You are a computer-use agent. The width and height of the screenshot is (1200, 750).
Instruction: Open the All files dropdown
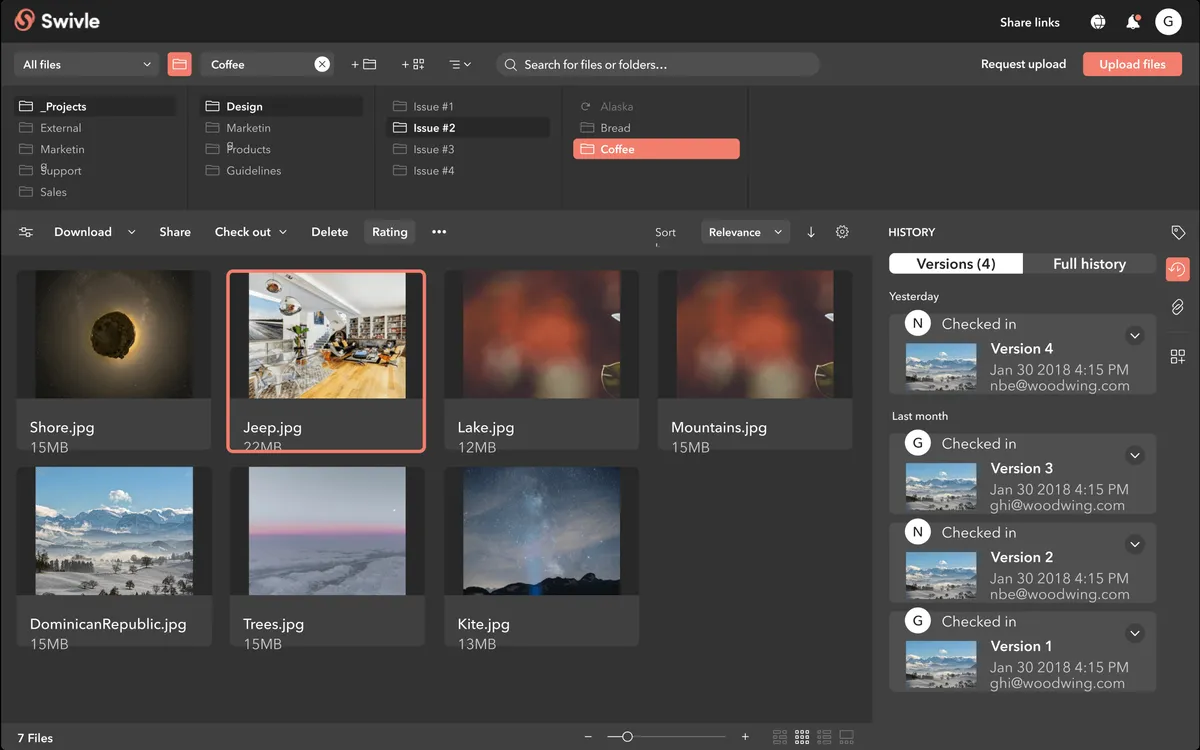tap(87, 64)
